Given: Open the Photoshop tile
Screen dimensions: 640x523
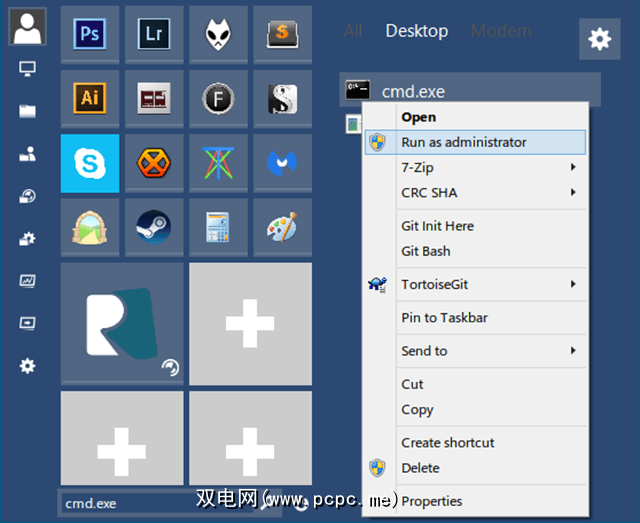Looking at the screenshot, I should click(90, 34).
